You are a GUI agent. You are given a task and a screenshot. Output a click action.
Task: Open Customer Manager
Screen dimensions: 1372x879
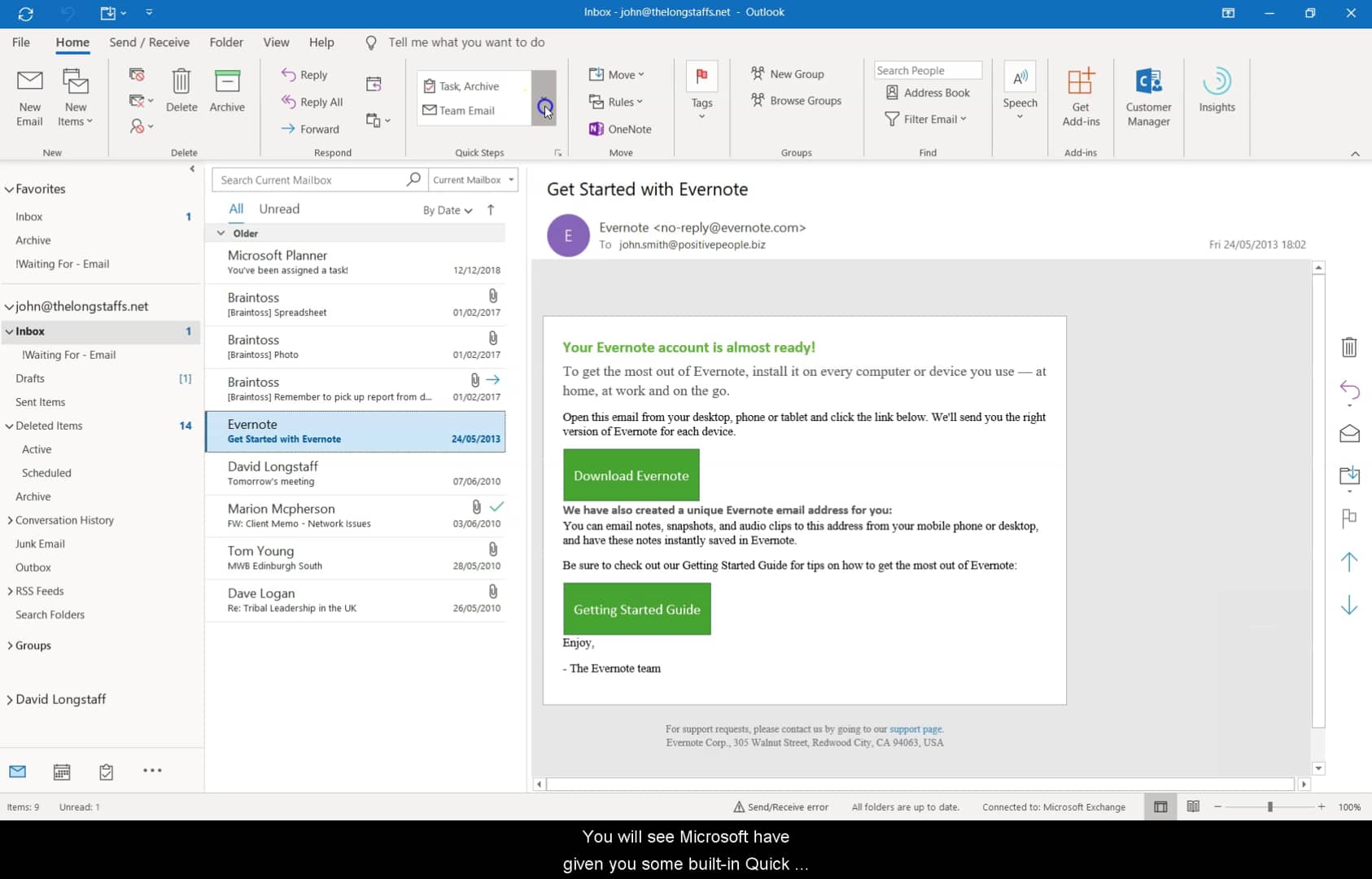(x=1148, y=98)
